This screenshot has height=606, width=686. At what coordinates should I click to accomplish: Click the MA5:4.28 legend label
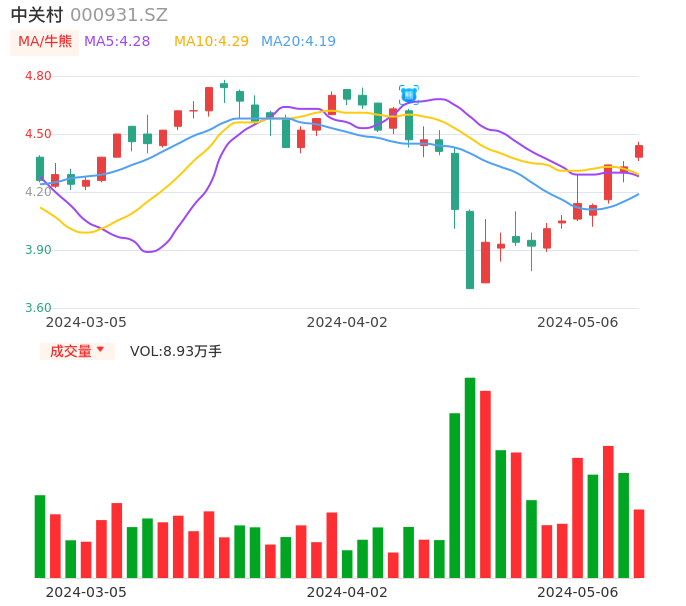point(117,42)
